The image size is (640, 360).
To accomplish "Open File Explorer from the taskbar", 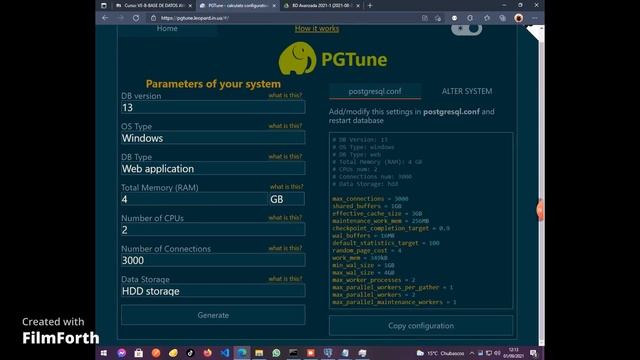I will click(x=259, y=353).
